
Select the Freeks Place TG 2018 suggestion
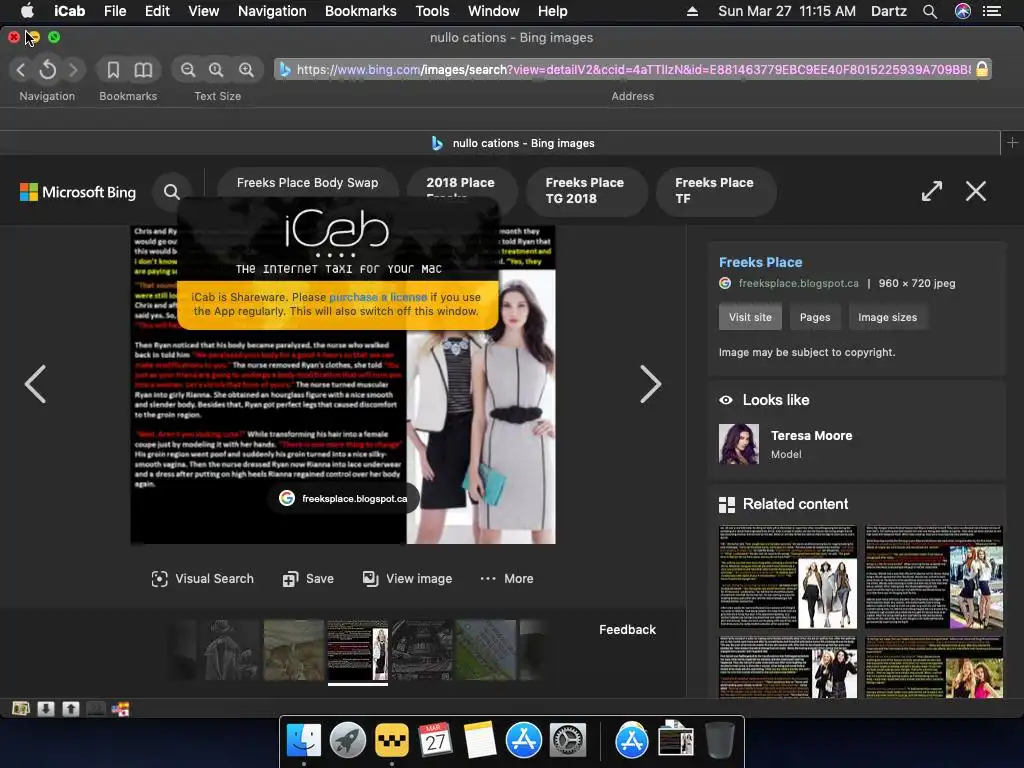pos(584,191)
